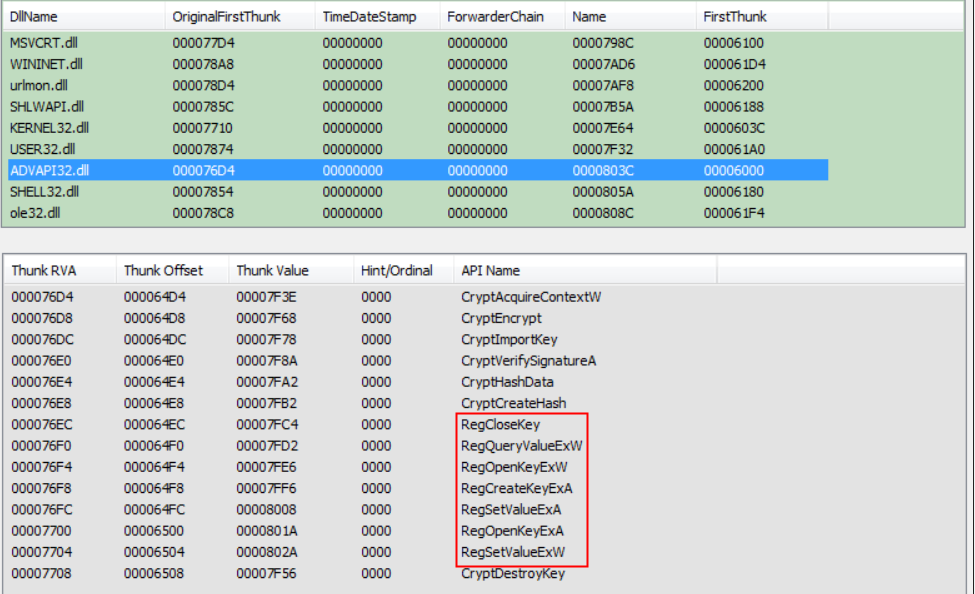Select the RegQueryValueExW API entry

pos(522,445)
